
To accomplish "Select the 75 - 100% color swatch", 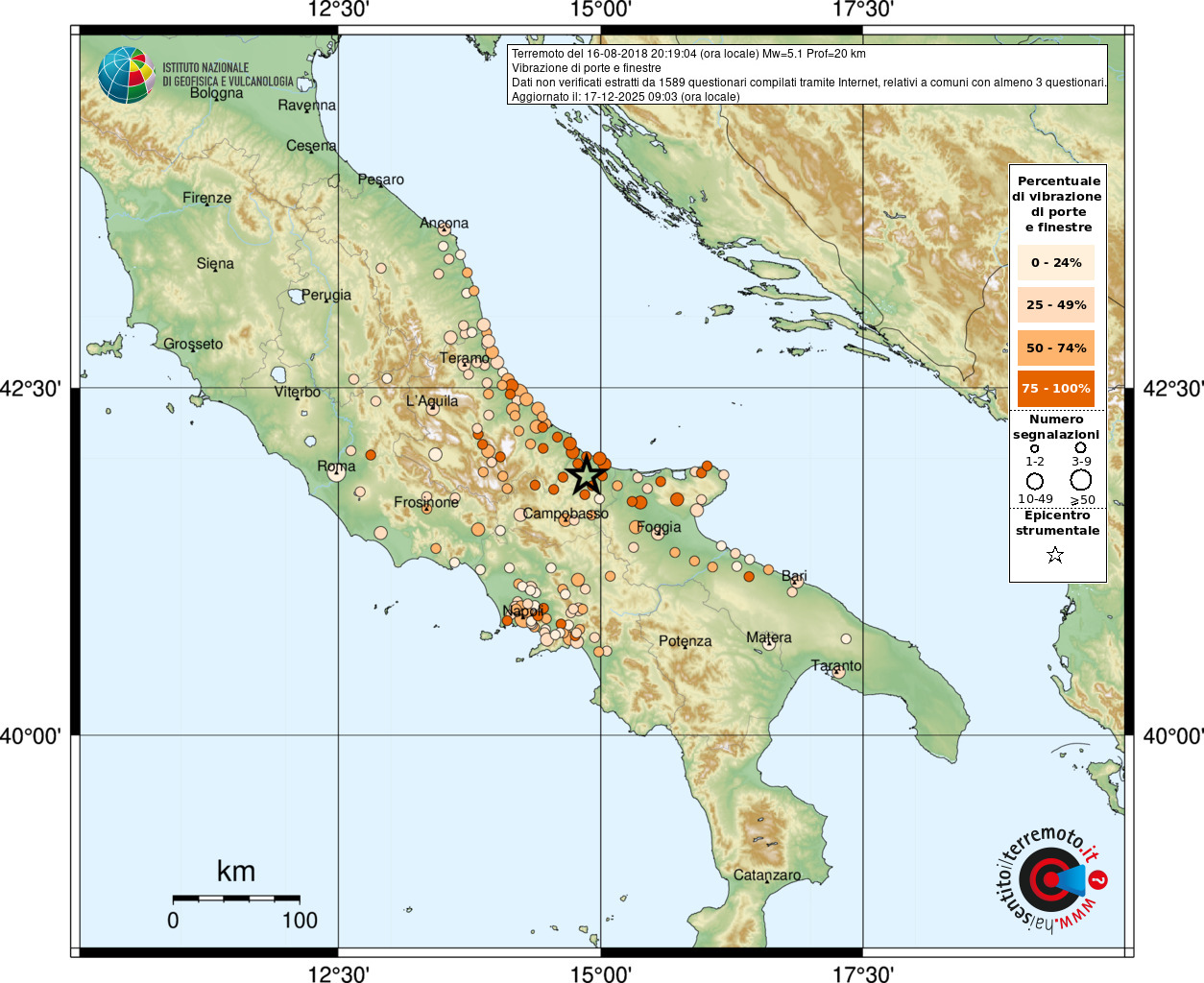I will click(1056, 388).
